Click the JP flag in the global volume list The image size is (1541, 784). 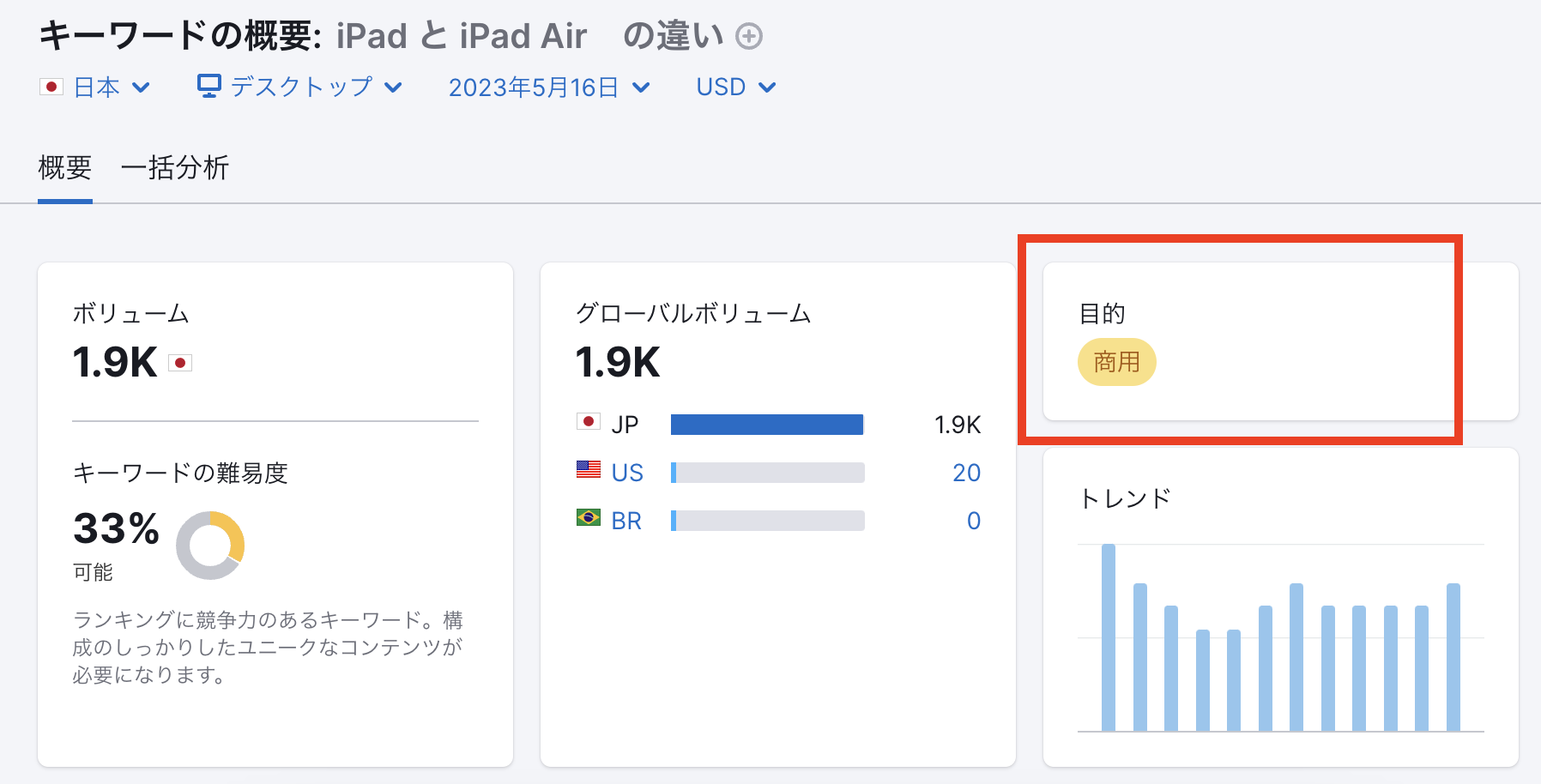click(589, 424)
